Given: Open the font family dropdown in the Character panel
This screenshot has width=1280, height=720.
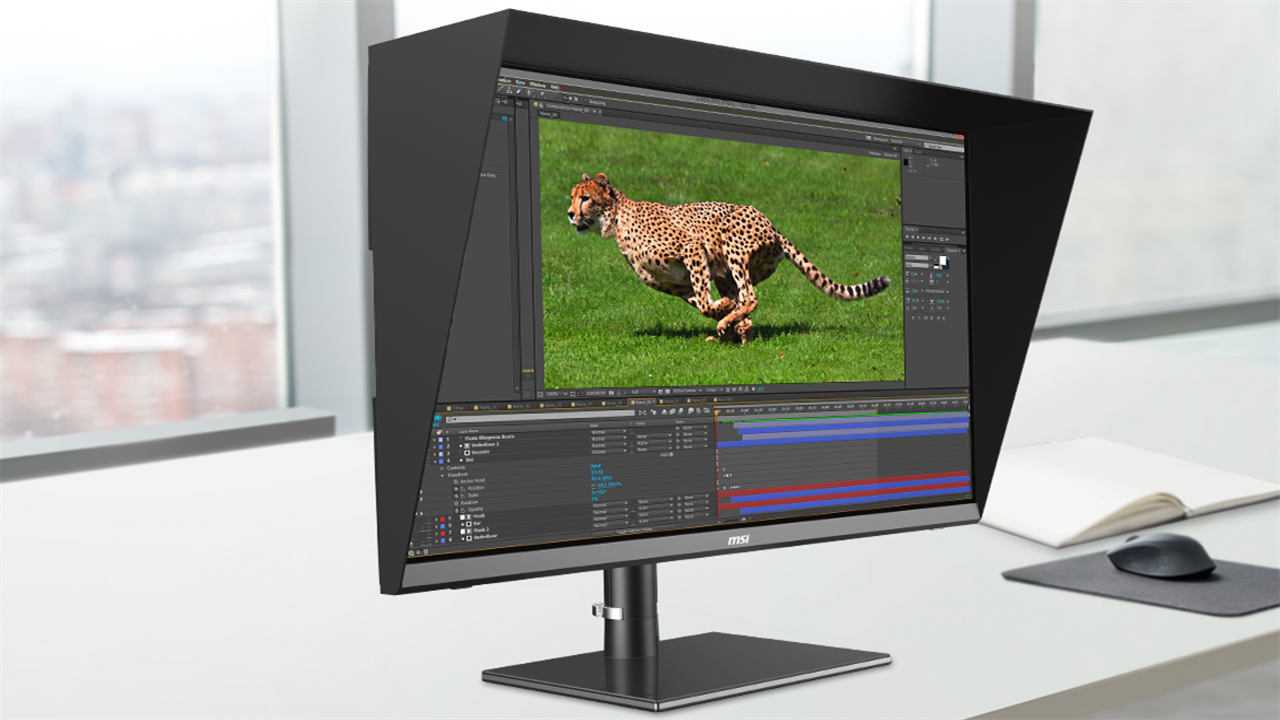Looking at the screenshot, I should click(x=917, y=257).
